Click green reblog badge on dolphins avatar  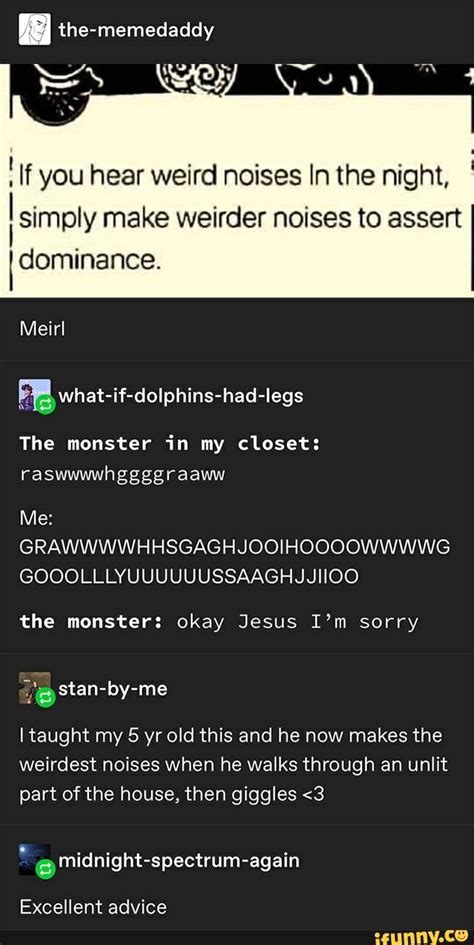pos(46,407)
